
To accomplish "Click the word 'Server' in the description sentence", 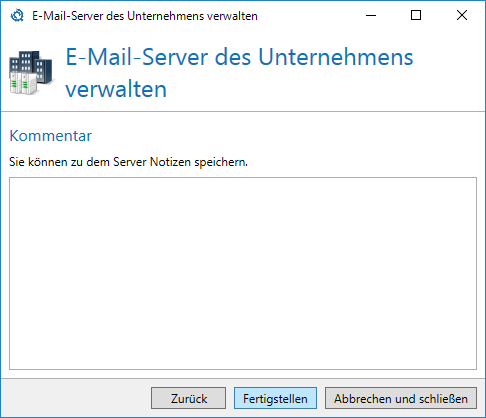I will point(130,162).
